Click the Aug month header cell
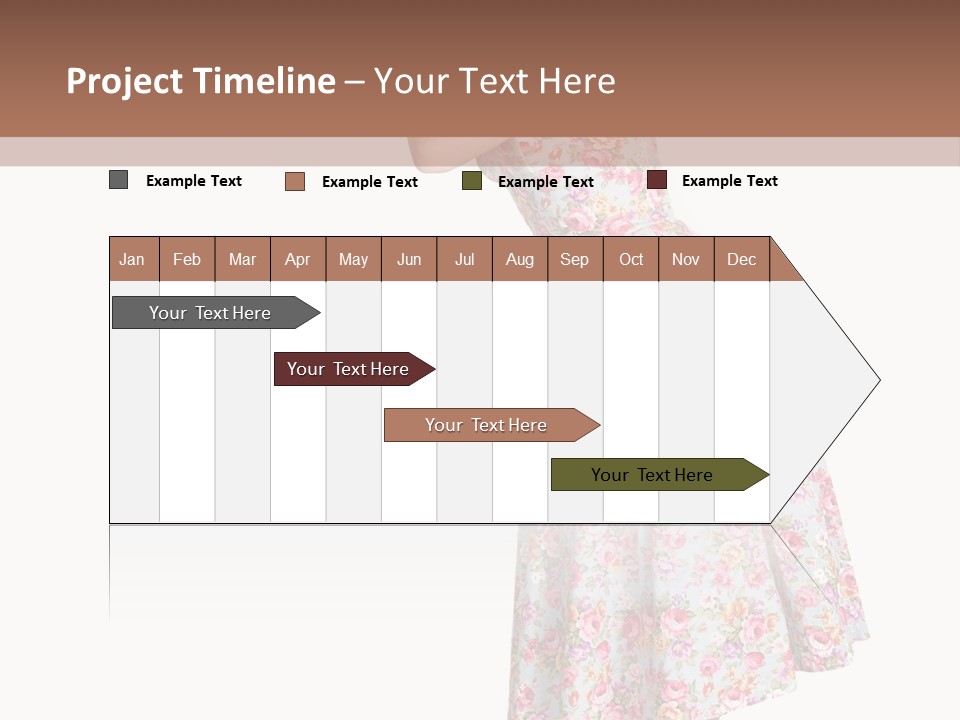This screenshot has height=720, width=960. (520, 259)
